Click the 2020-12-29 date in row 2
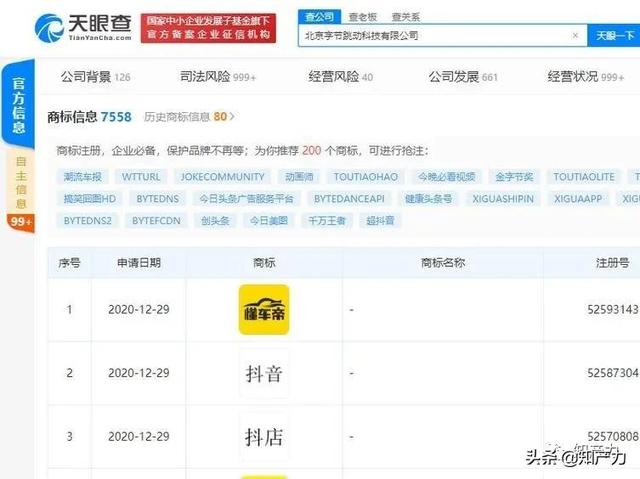Screen dimensions: 640x479 (x=139, y=373)
